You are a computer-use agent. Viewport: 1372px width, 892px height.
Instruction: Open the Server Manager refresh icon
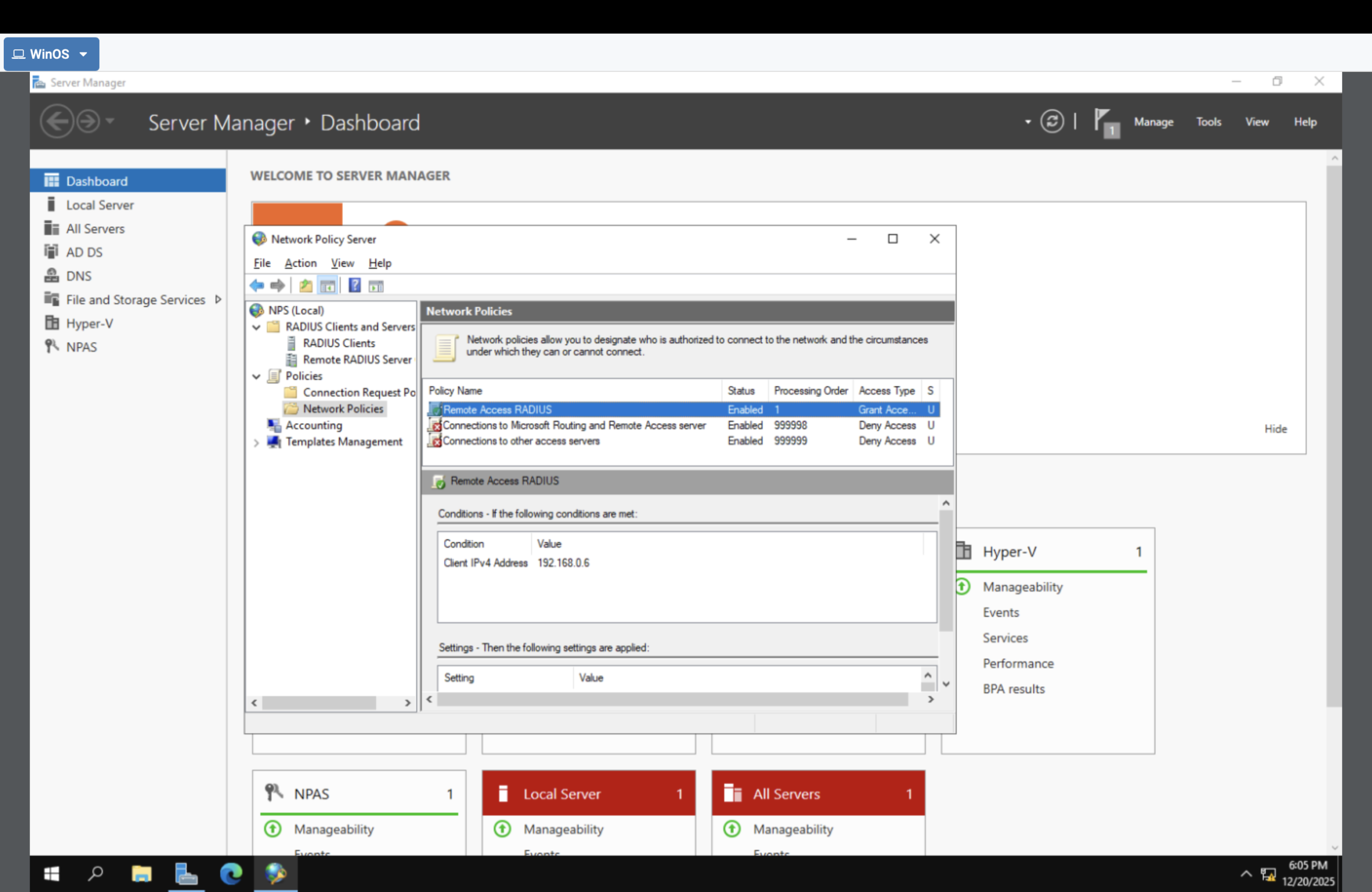click(1053, 121)
